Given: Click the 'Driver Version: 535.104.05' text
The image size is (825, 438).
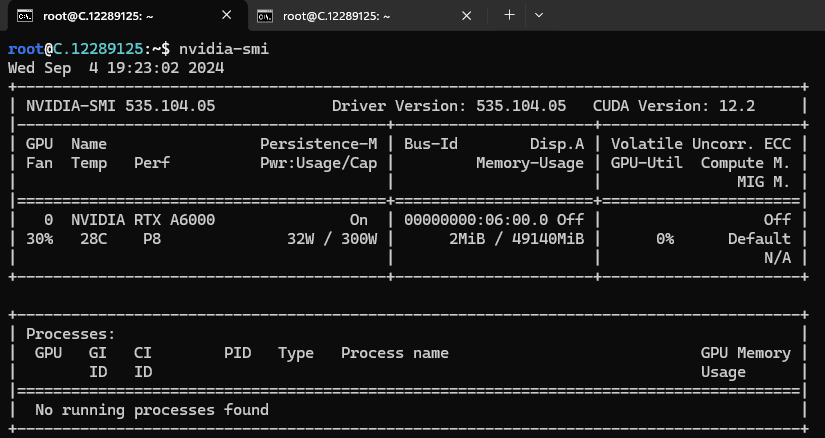Looking at the screenshot, I should tap(449, 106).
